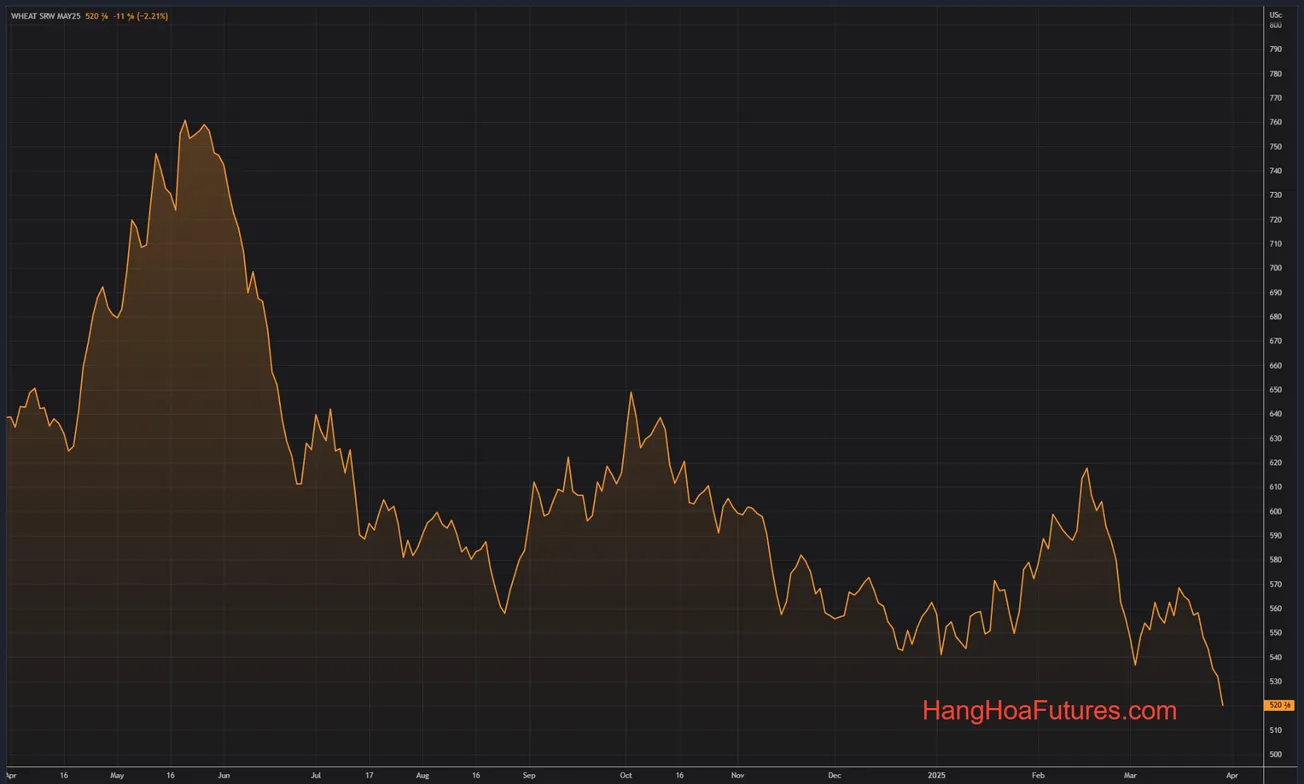
Task: Select the 760 level on price axis
Action: 1275,122
